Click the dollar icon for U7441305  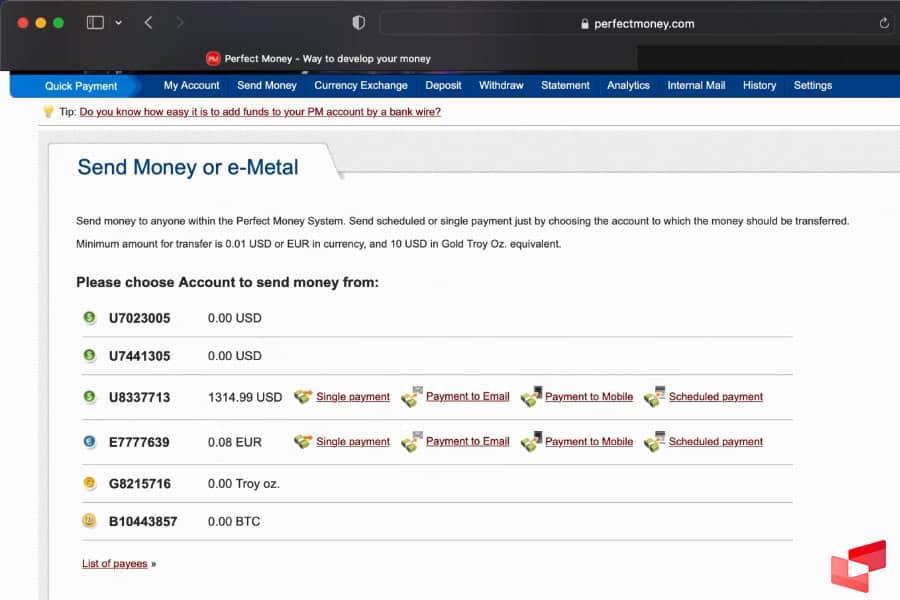pos(90,355)
